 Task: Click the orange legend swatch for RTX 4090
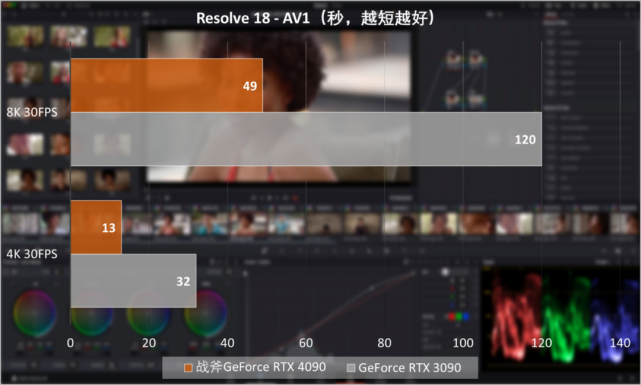click(188, 368)
